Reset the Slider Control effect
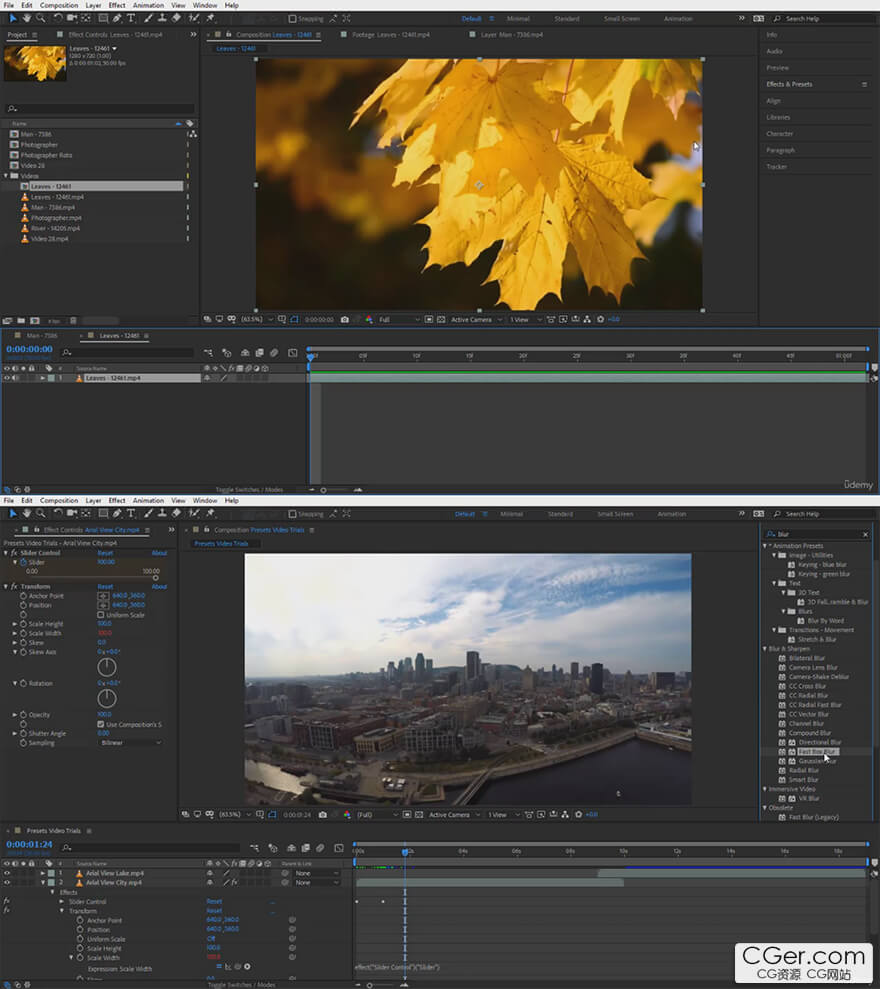The width and height of the screenshot is (880, 989). pos(105,553)
